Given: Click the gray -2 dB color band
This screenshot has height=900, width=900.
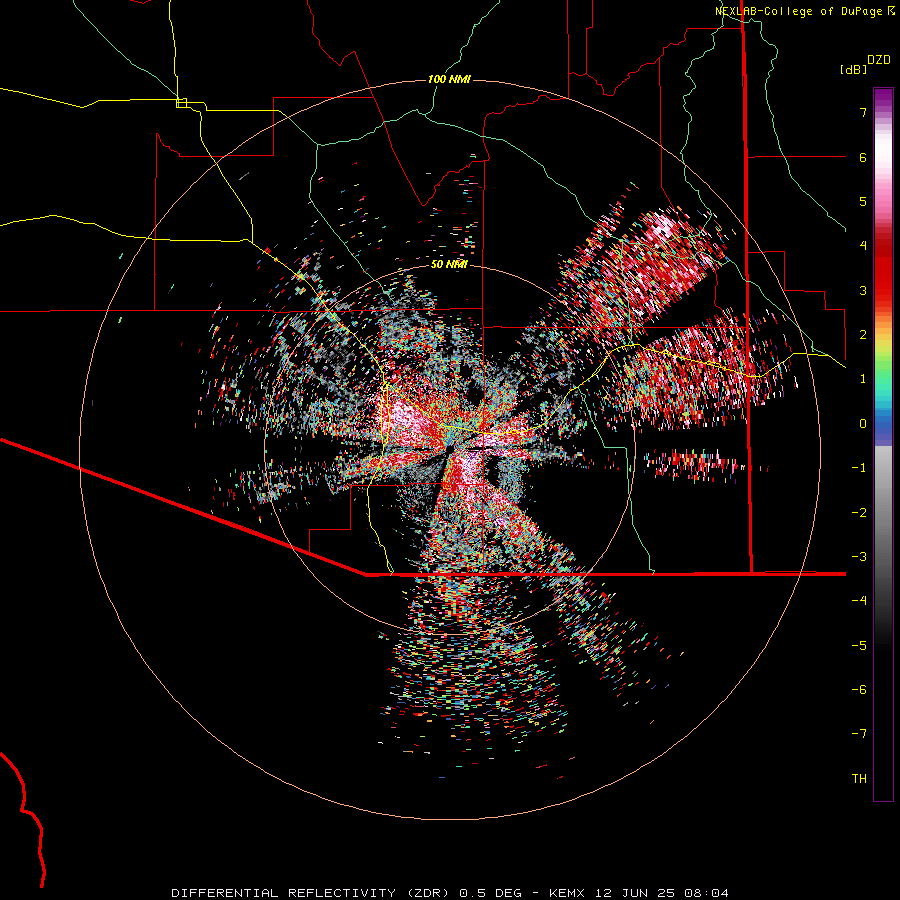Looking at the screenshot, I should pyautogui.click(x=883, y=513).
